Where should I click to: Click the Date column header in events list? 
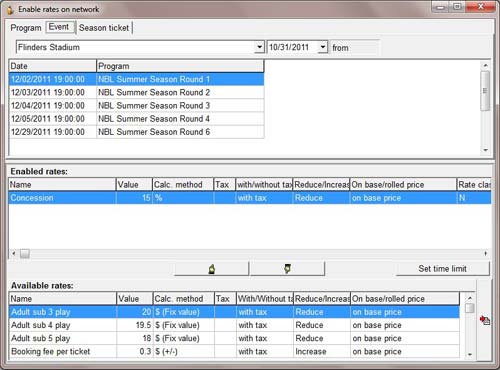point(52,66)
